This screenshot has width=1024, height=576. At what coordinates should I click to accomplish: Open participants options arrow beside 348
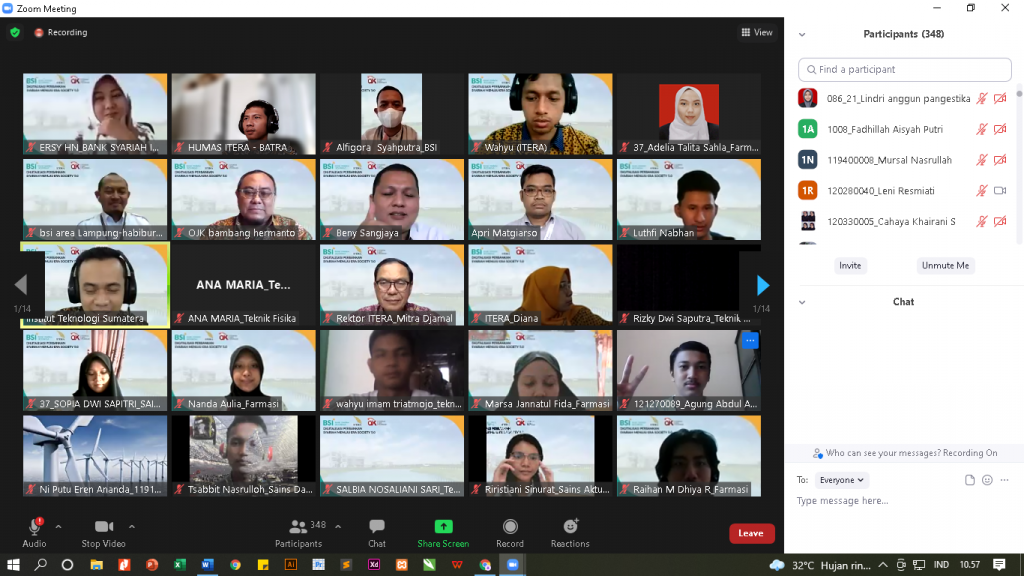pyautogui.click(x=338, y=526)
